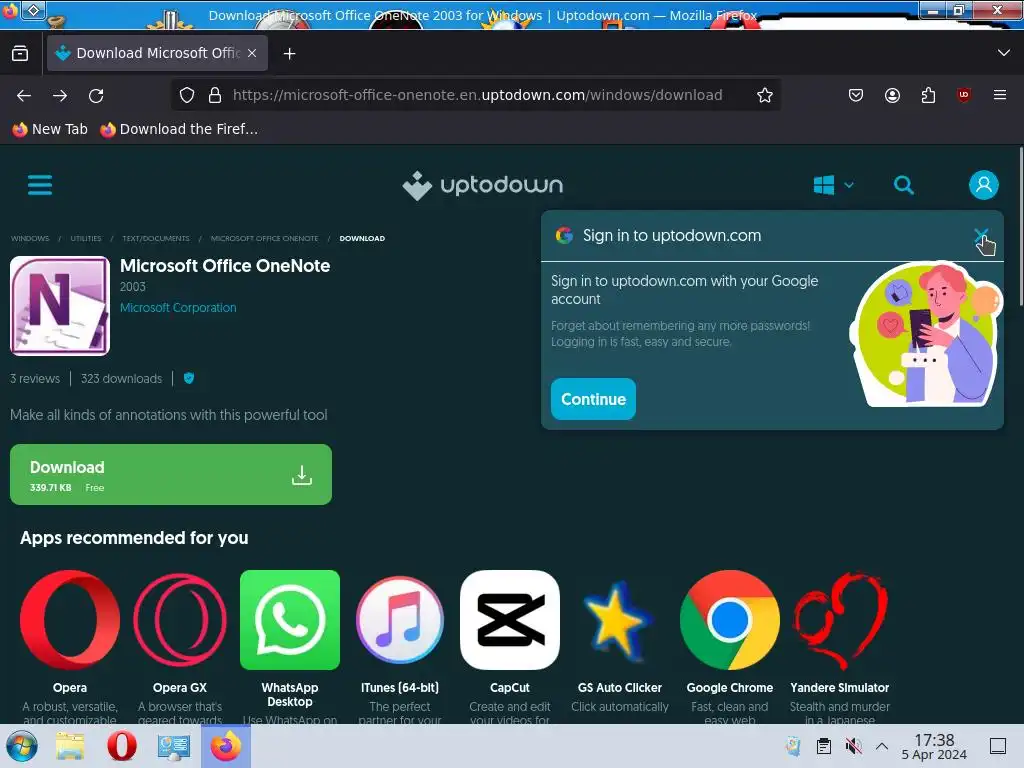Click the Uptodown logo
This screenshot has height=768, width=1024.
483,185
